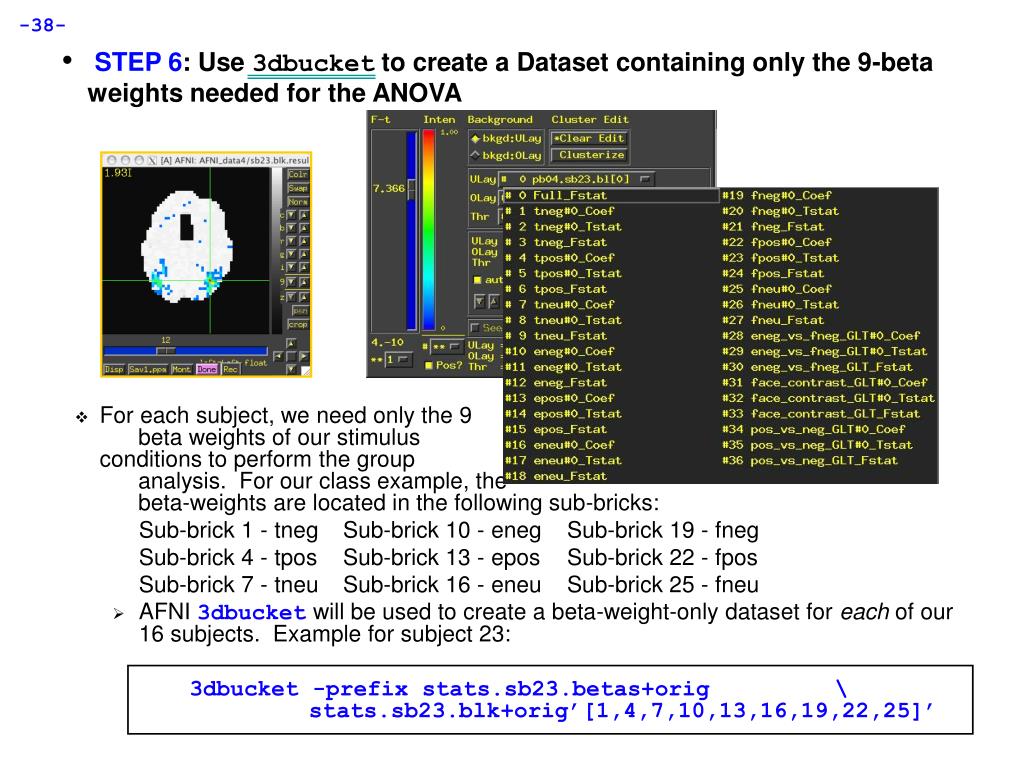The image size is (1024, 768).
Task: Open the threshold power '** 1' dropdown
Action: tap(399, 360)
